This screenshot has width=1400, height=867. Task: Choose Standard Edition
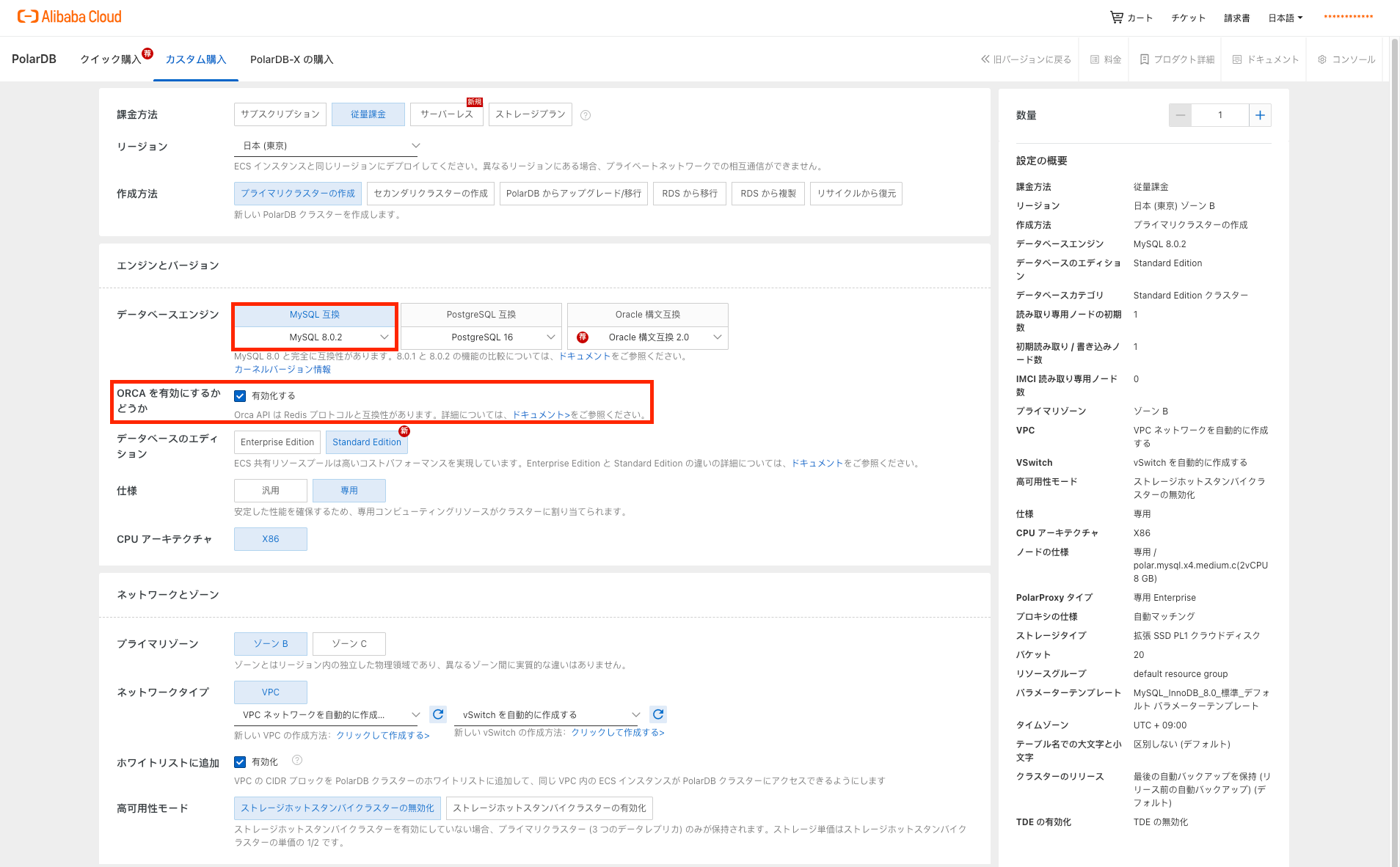pyautogui.click(x=367, y=442)
